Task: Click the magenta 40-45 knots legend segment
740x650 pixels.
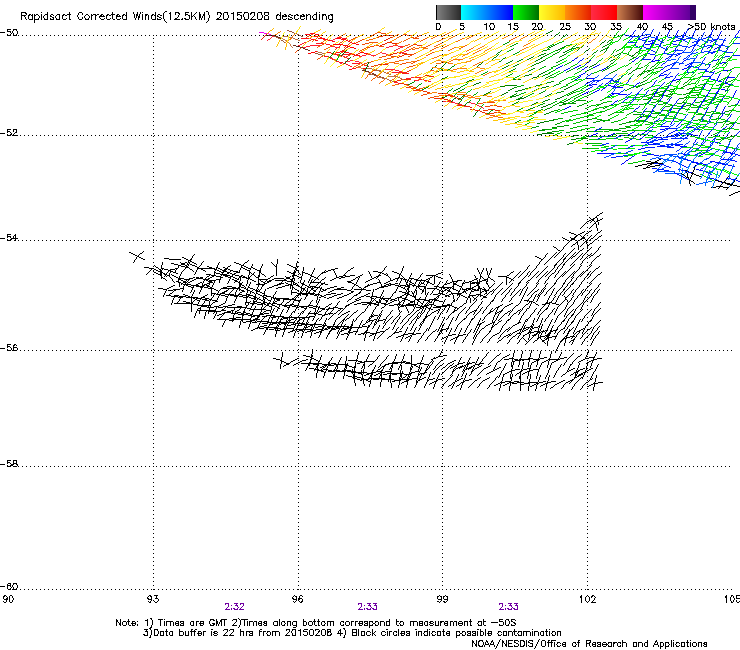Action: tap(656, 12)
